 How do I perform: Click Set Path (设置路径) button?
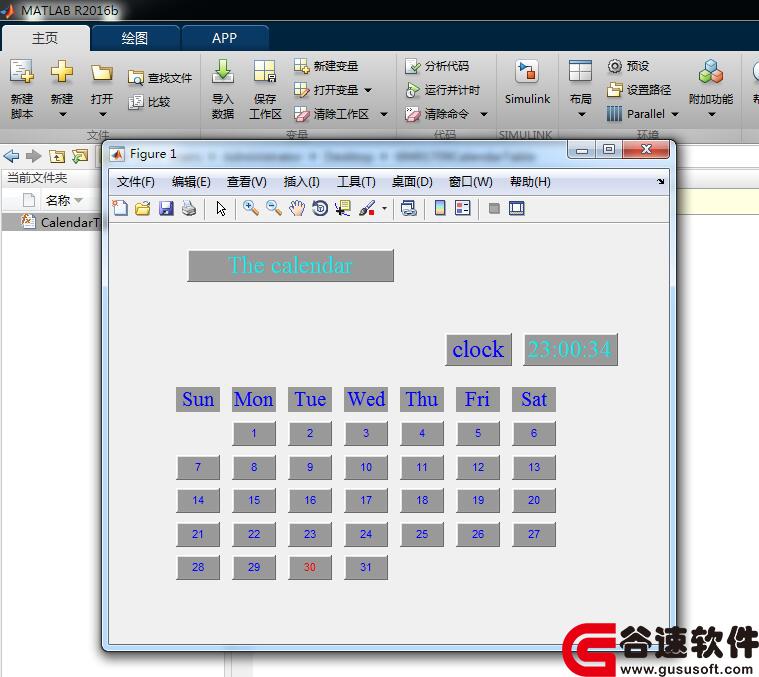tap(639, 90)
